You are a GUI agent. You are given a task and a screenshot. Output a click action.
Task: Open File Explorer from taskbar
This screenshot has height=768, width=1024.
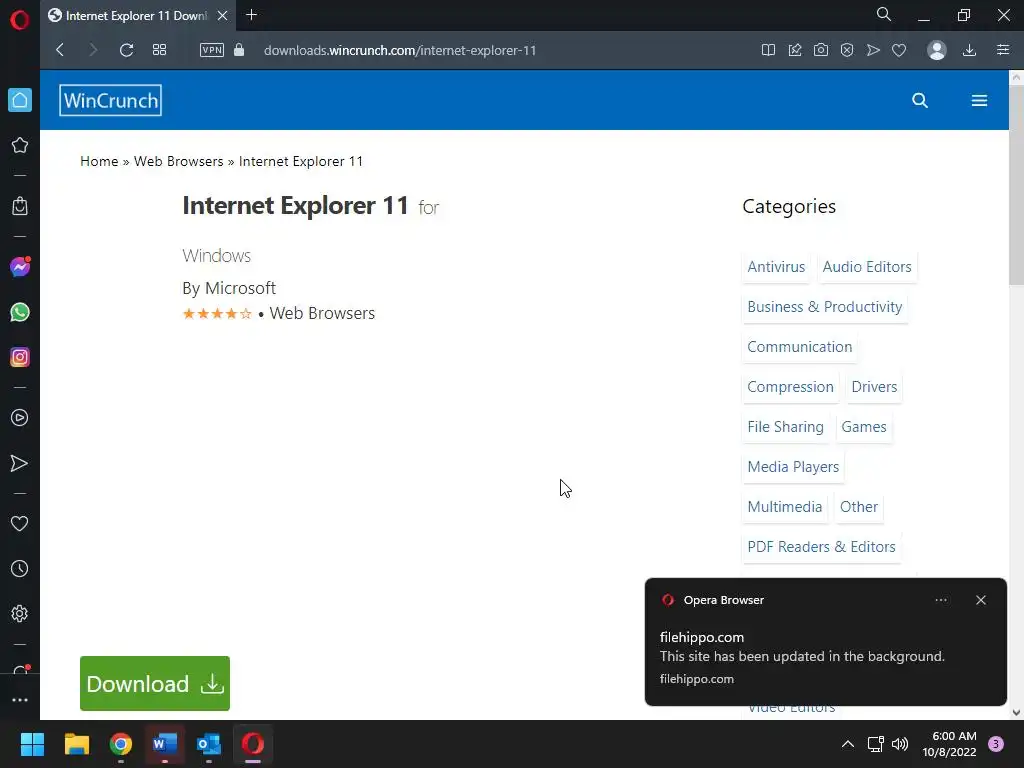click(x=76, y=744)
